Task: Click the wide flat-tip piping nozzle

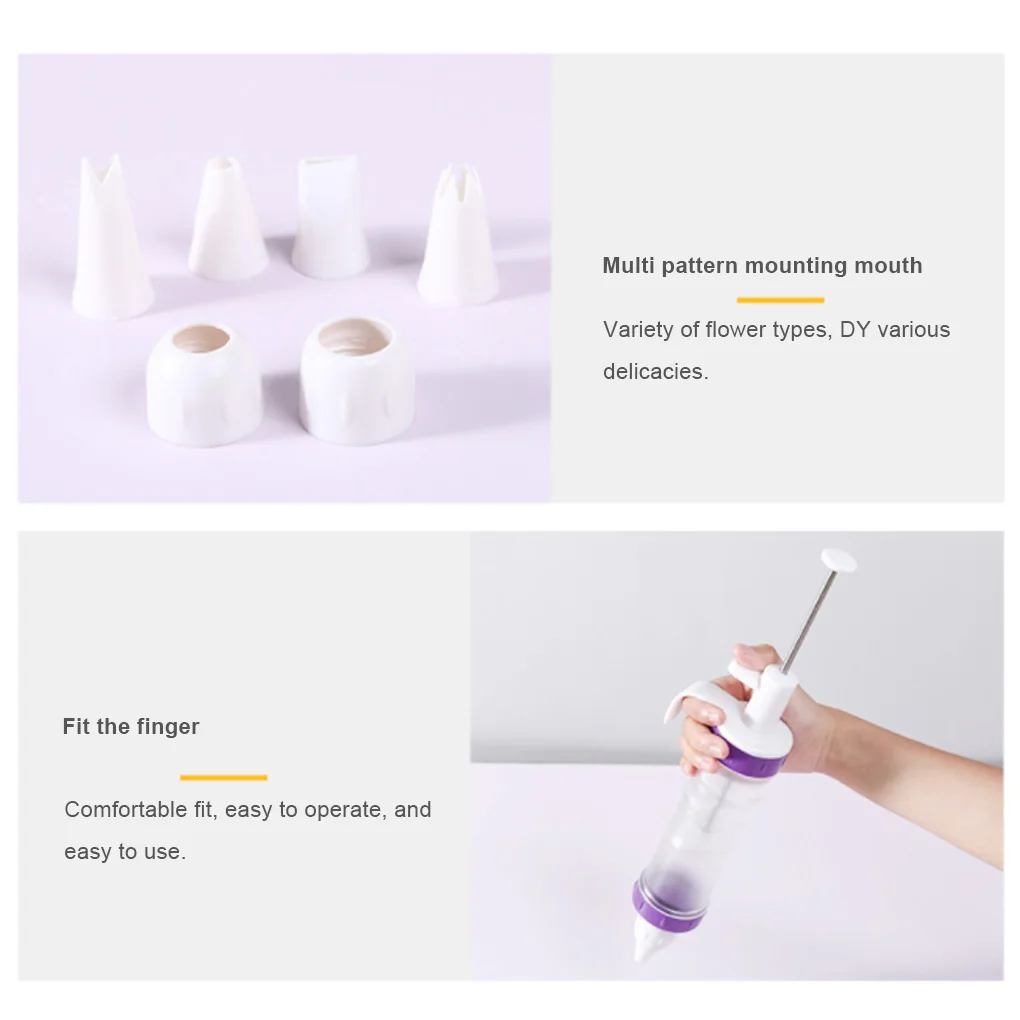Action: point(330,217)
